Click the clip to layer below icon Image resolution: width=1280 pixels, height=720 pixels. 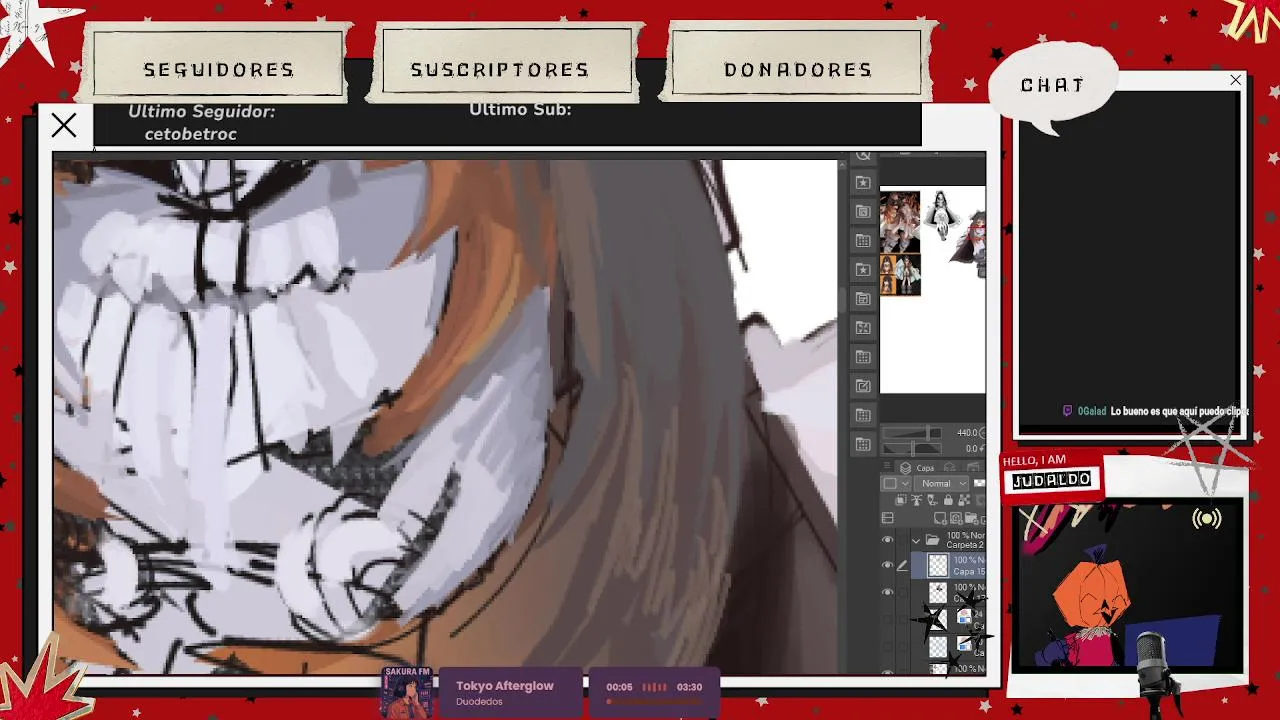[901, 499]
